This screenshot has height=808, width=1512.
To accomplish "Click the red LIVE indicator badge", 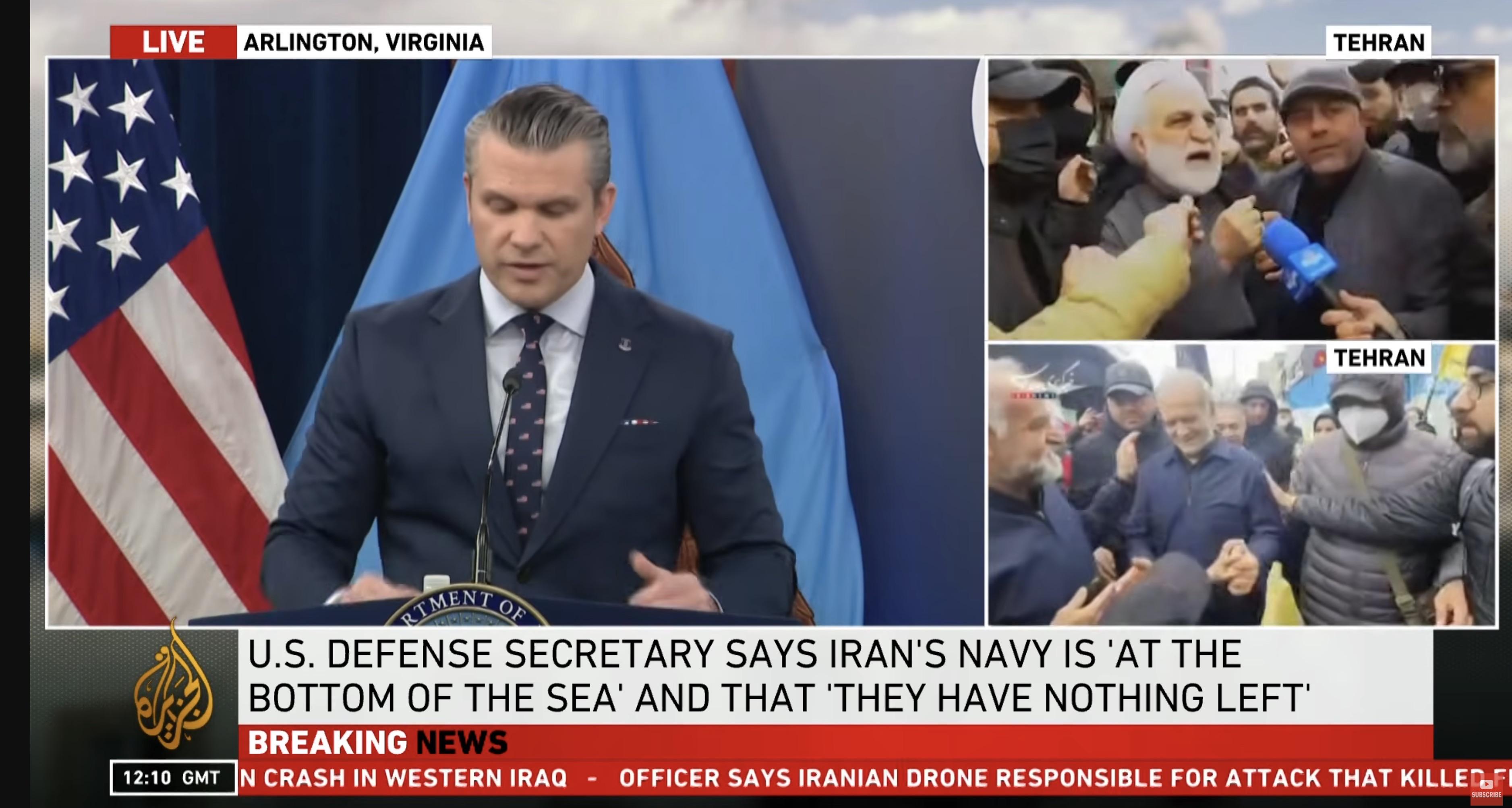I will pyautogui.click(x=173, y=42).
